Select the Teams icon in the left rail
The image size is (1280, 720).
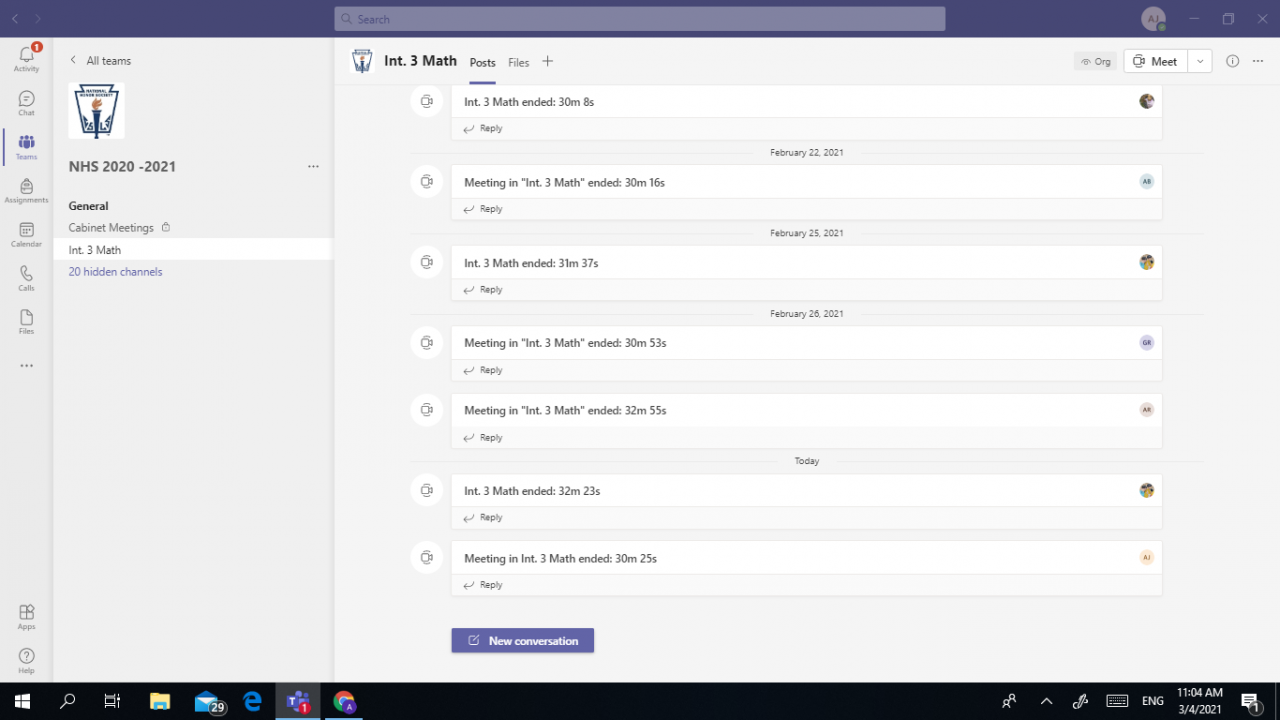[x=26, y=147]
